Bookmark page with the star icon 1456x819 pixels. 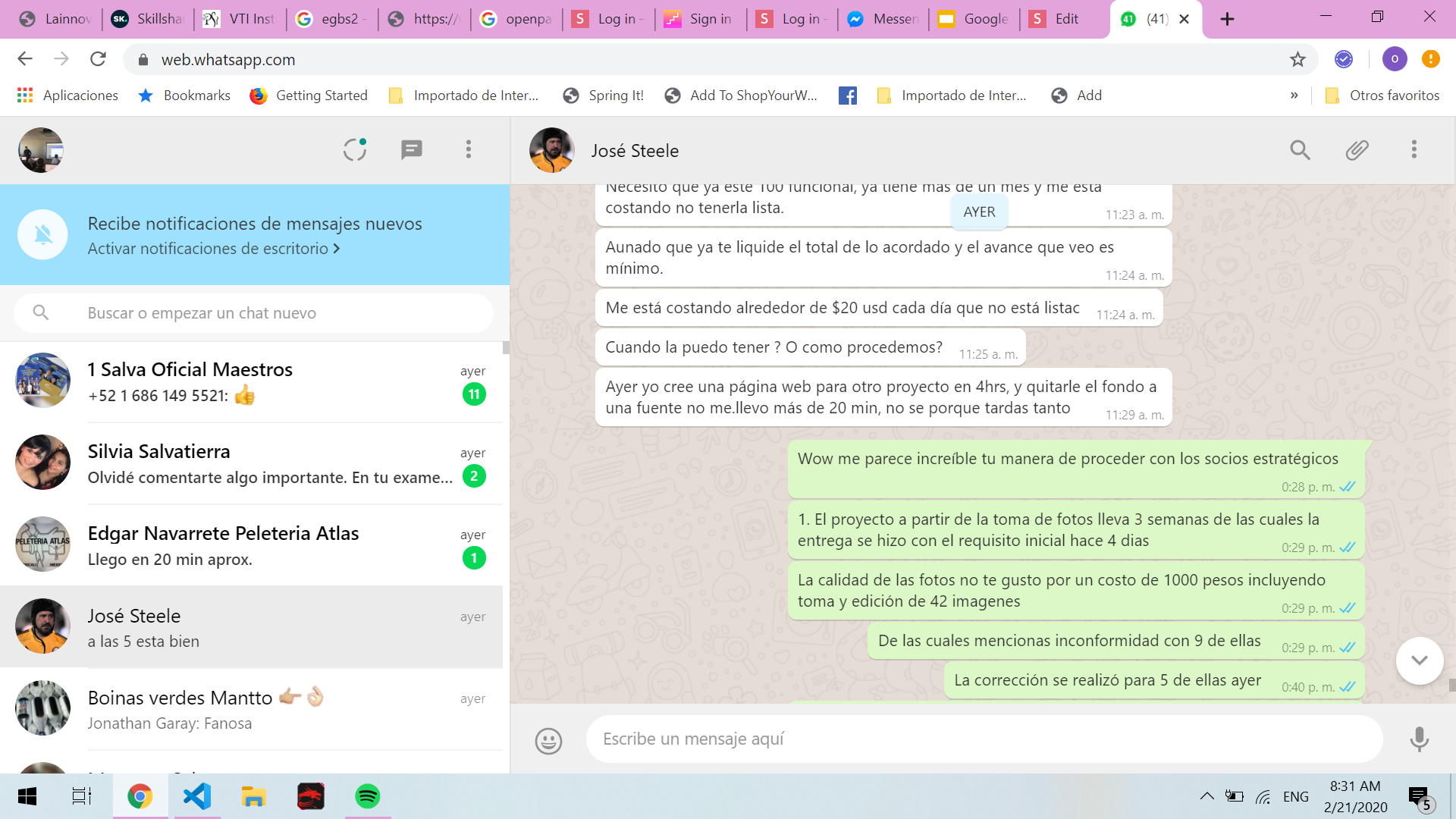coord(1298,59)
